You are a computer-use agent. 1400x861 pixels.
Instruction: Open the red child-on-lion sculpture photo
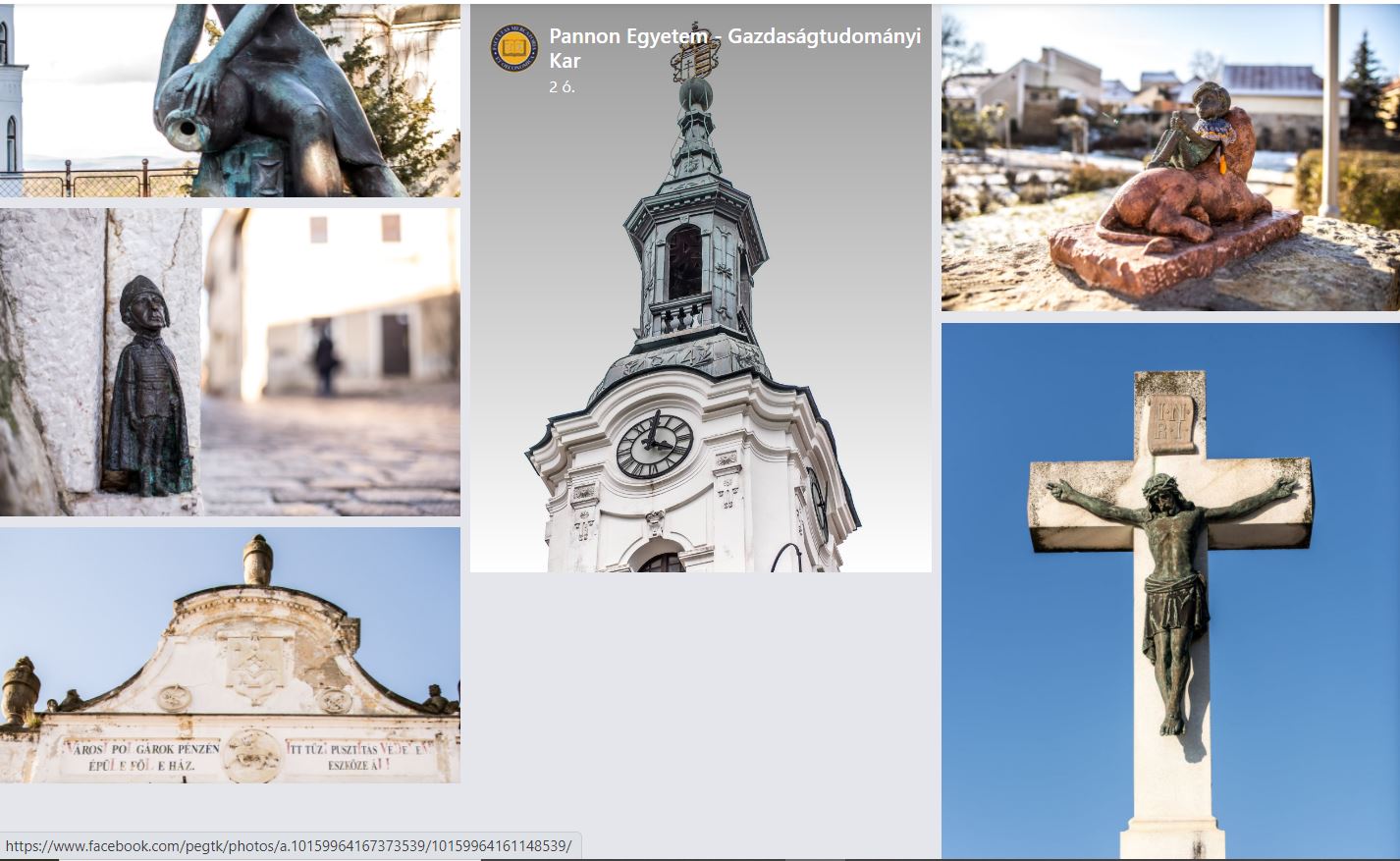point(1170,157)
